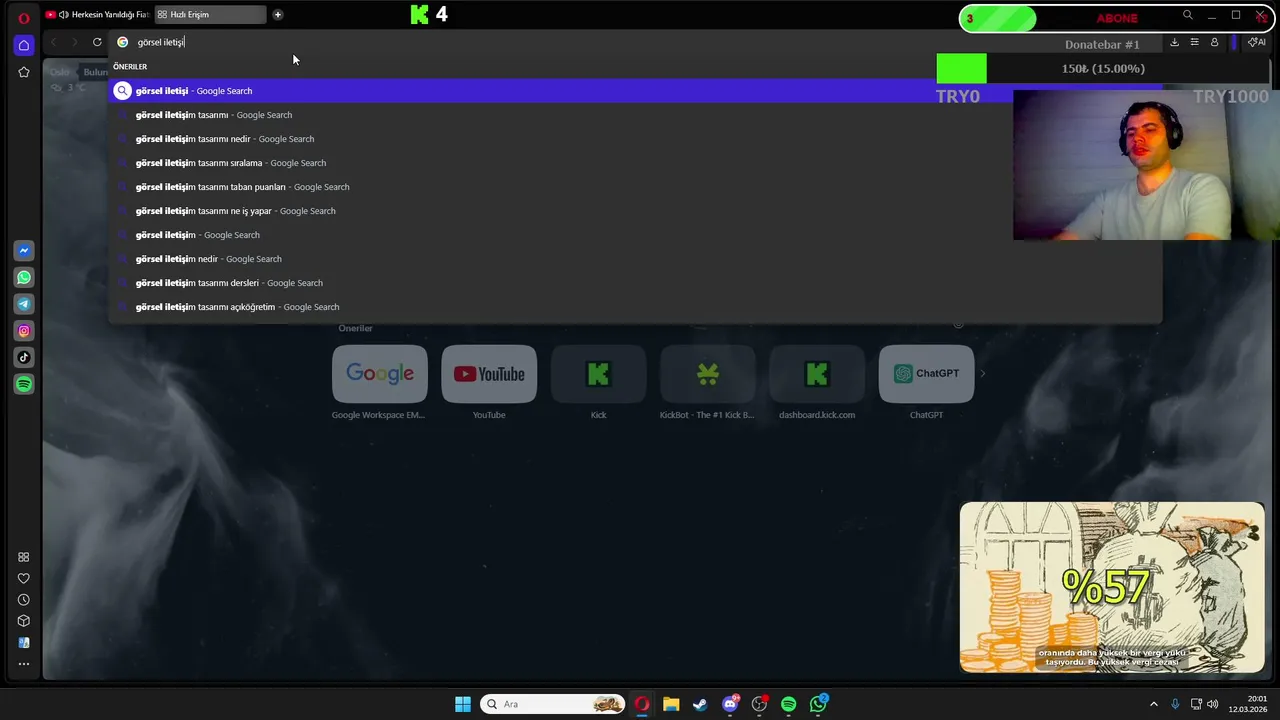Screen dimensions: 1280x720
Task: Open tab search magnifier in title bar
Action: [x=1188, y=15]
